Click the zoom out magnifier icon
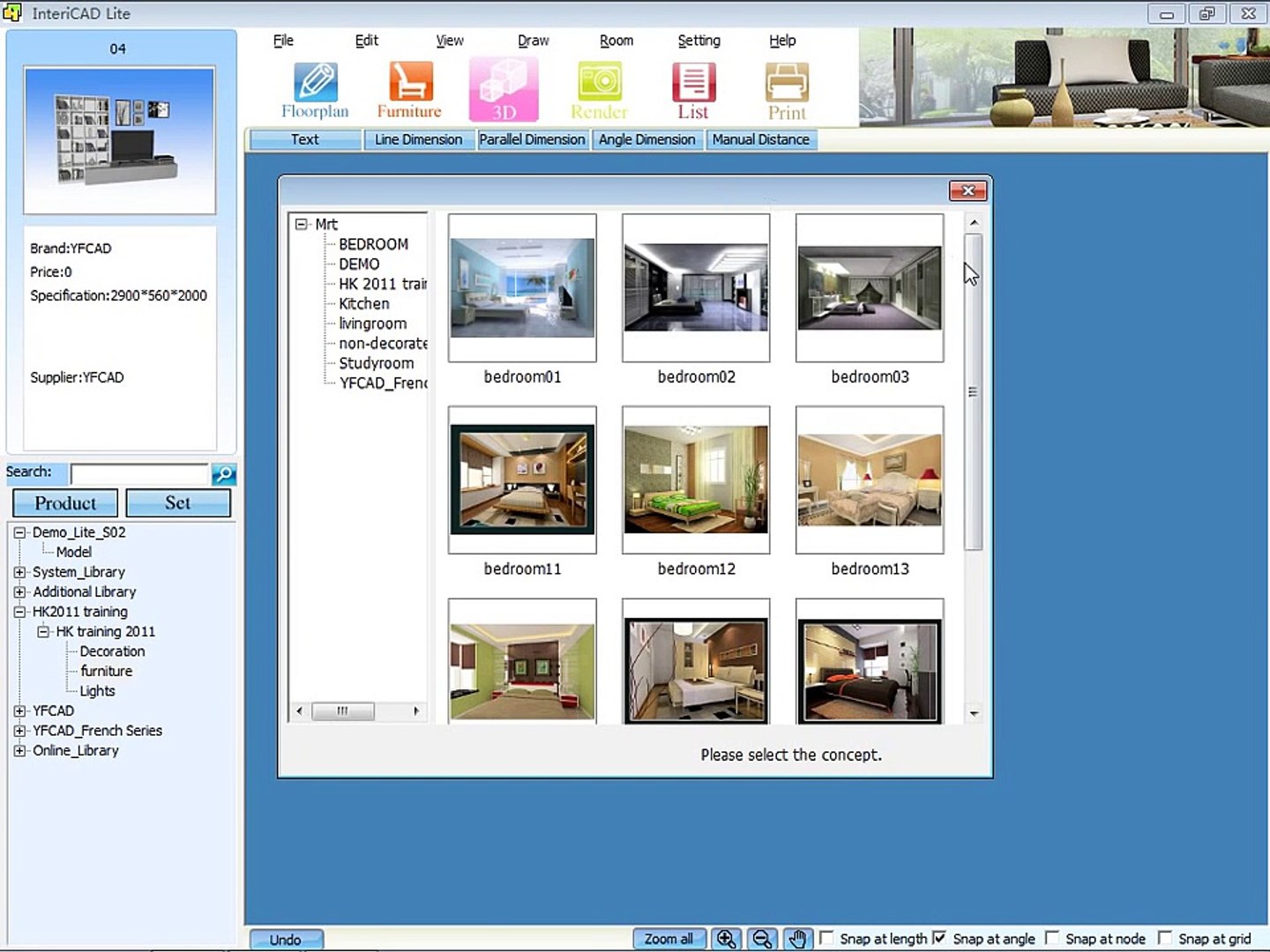The width and height of the screenshot is (1270, 952). pyautogui.click(x=762, y=939)
